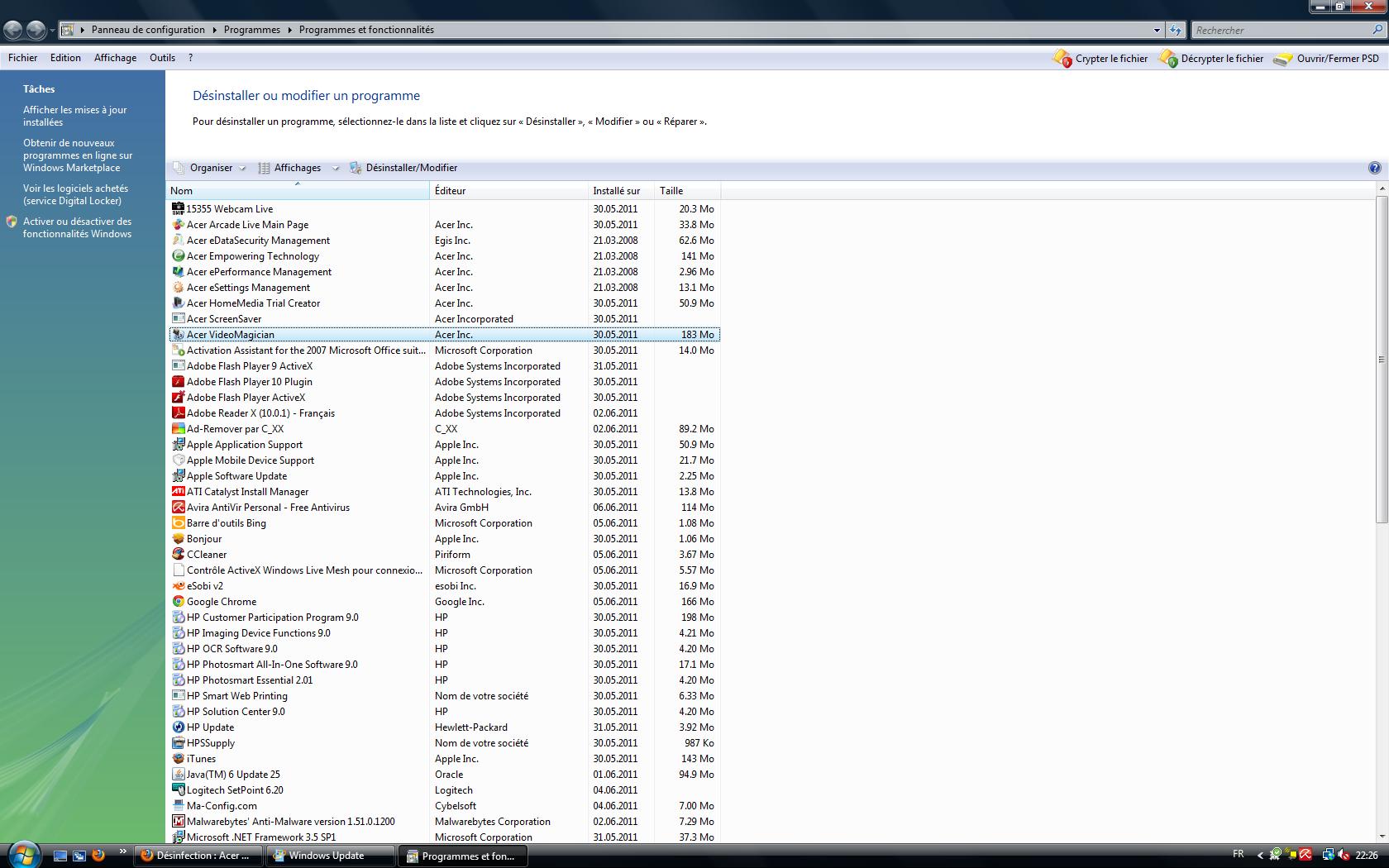Switch to Windows Update taskbar window
The width and height of the screenshot is (1389, 868).
click(332, 856)
